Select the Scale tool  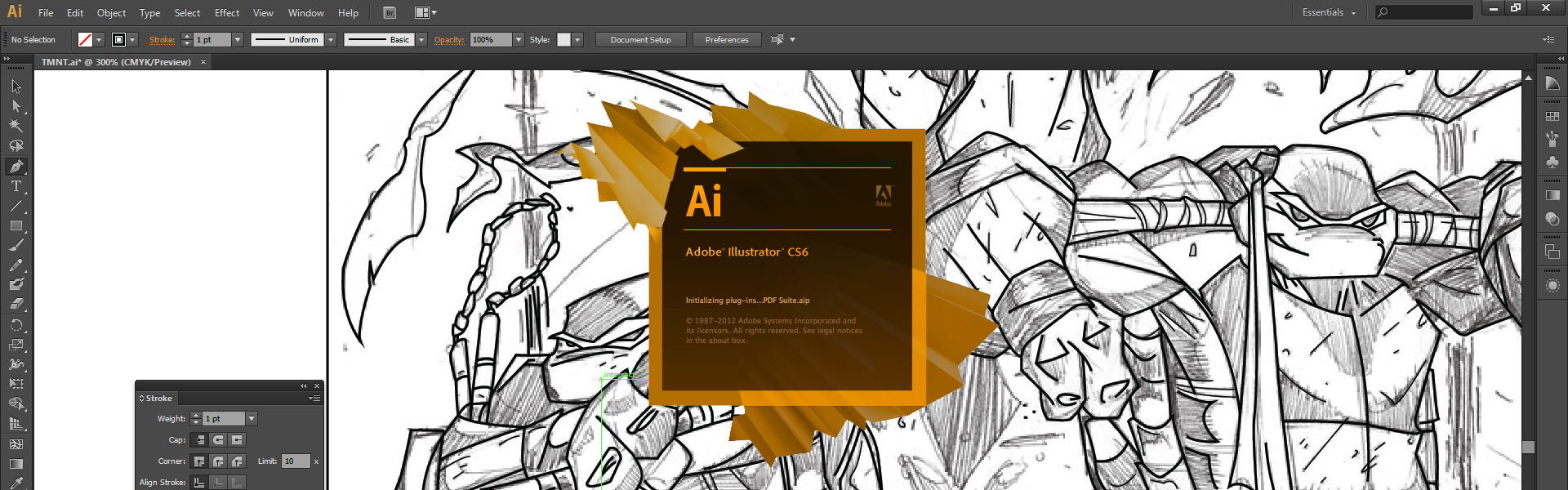pos(16,345)
